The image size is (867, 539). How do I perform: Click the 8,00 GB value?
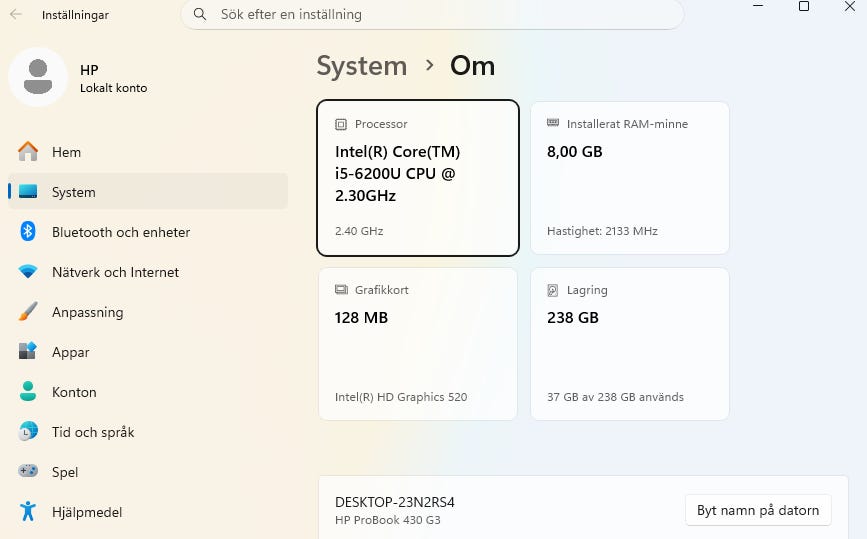click(x=574, y=151)
